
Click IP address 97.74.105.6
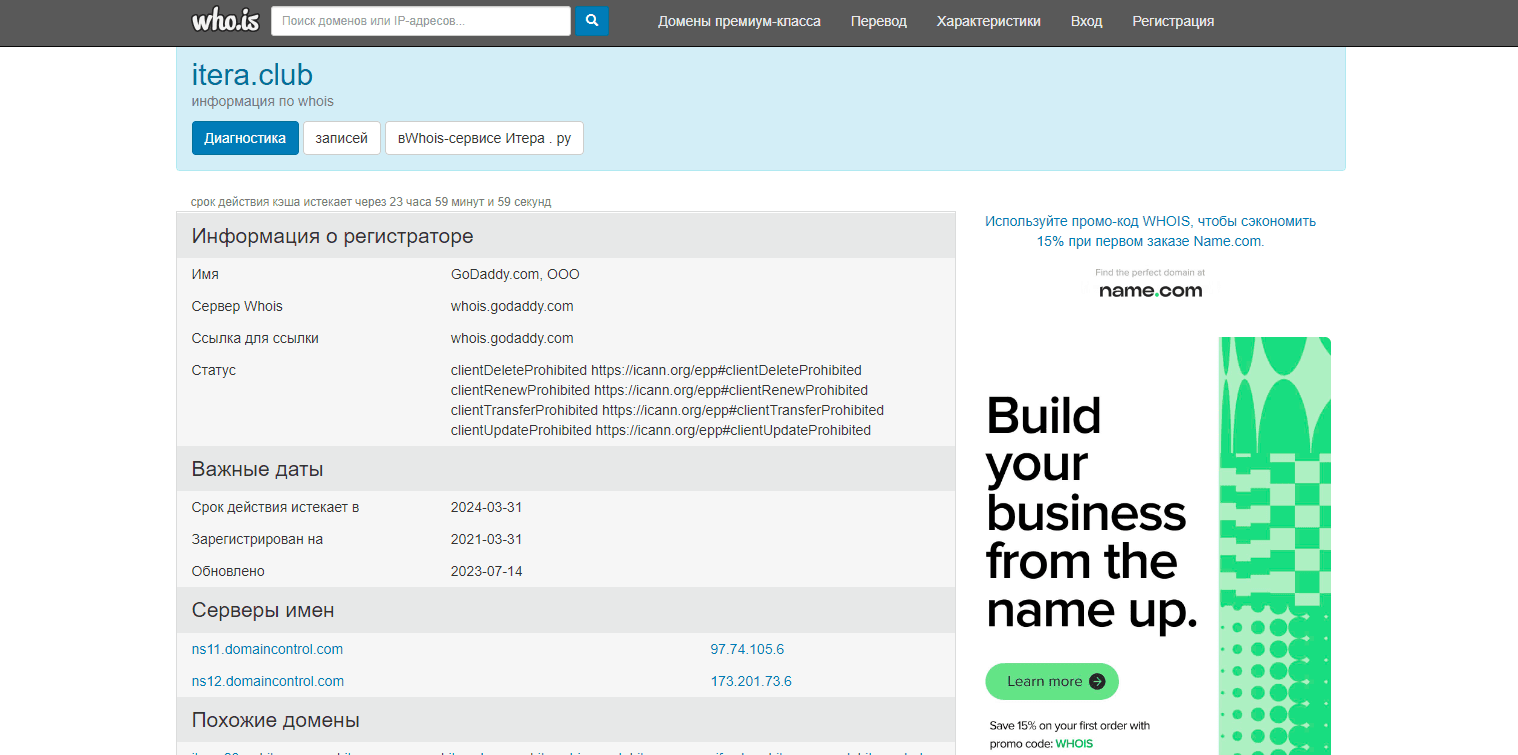747,650
